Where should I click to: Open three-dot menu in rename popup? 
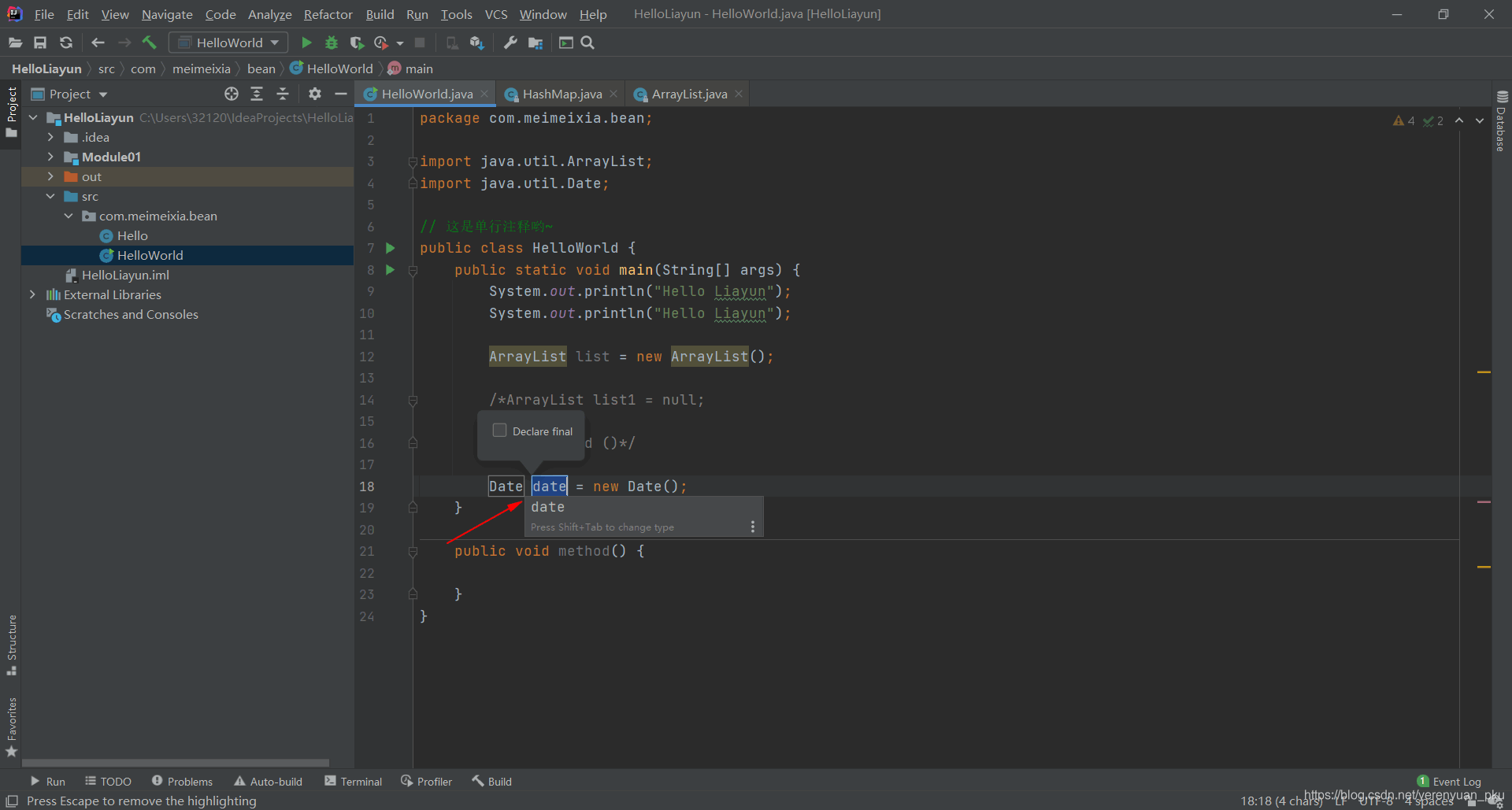click(x=753, y=527)
